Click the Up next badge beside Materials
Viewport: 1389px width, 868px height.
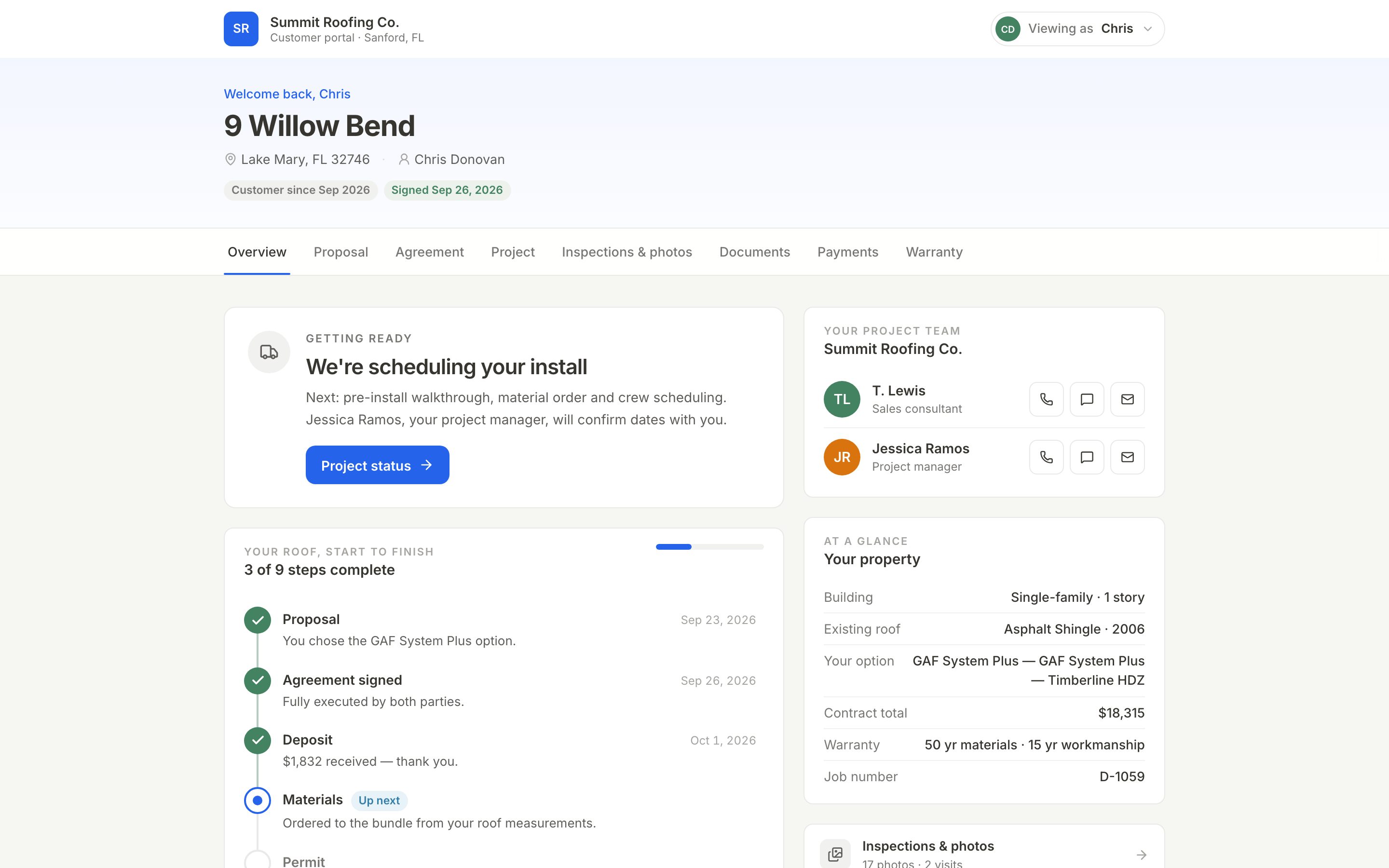pyautogui.click(x=379, y=800)
